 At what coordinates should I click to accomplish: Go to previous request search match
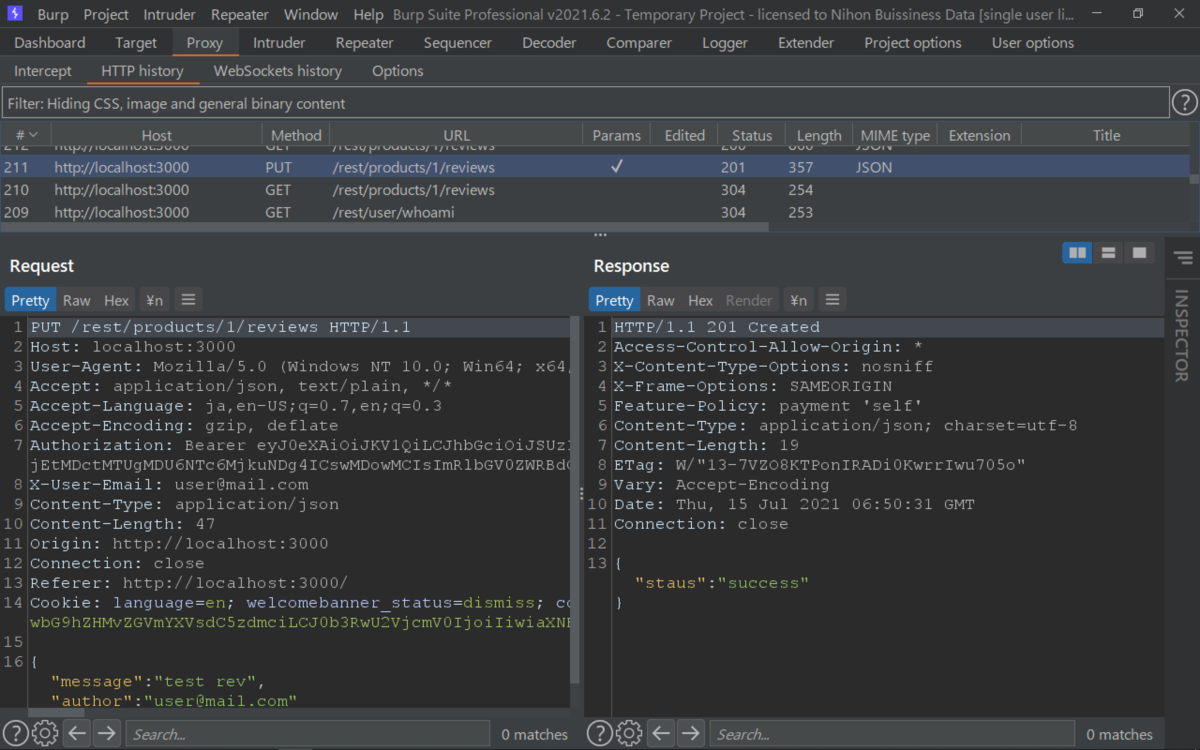77,733
